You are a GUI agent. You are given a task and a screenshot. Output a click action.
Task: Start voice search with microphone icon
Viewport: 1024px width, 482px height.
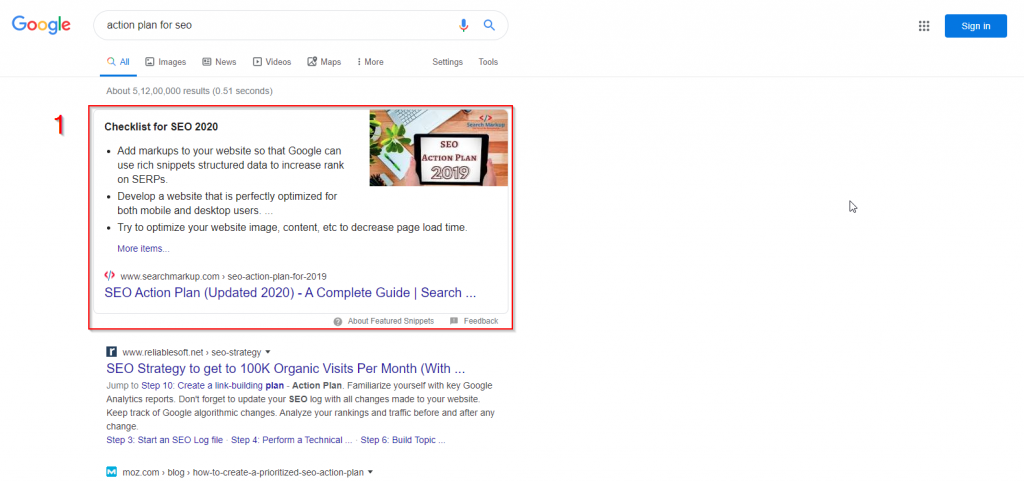point(464,25)
